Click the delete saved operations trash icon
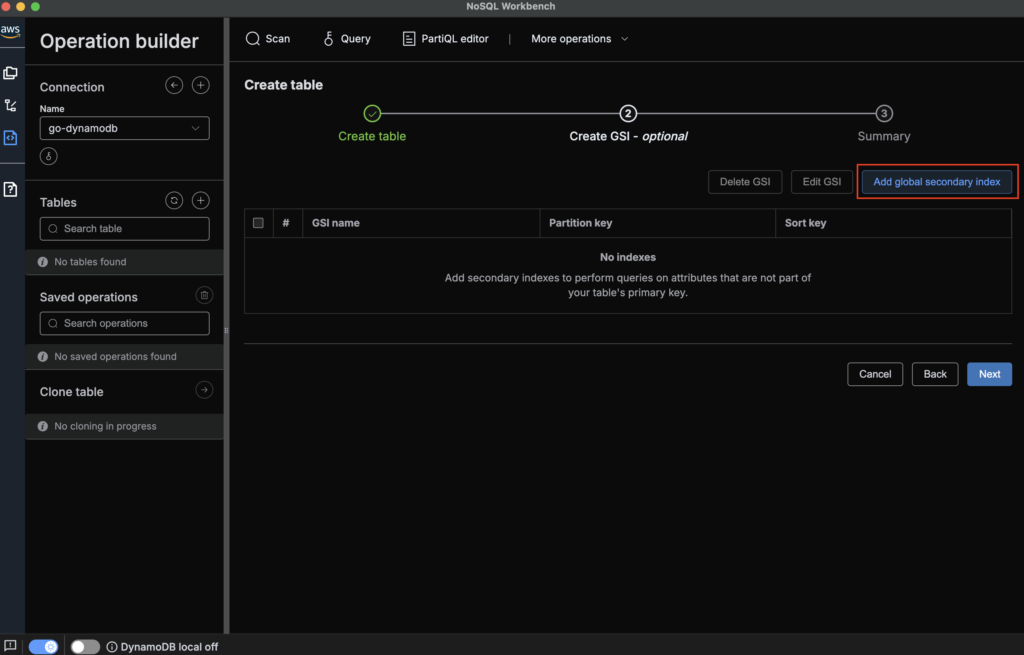The image size is (1024, 655). (203, 295)
